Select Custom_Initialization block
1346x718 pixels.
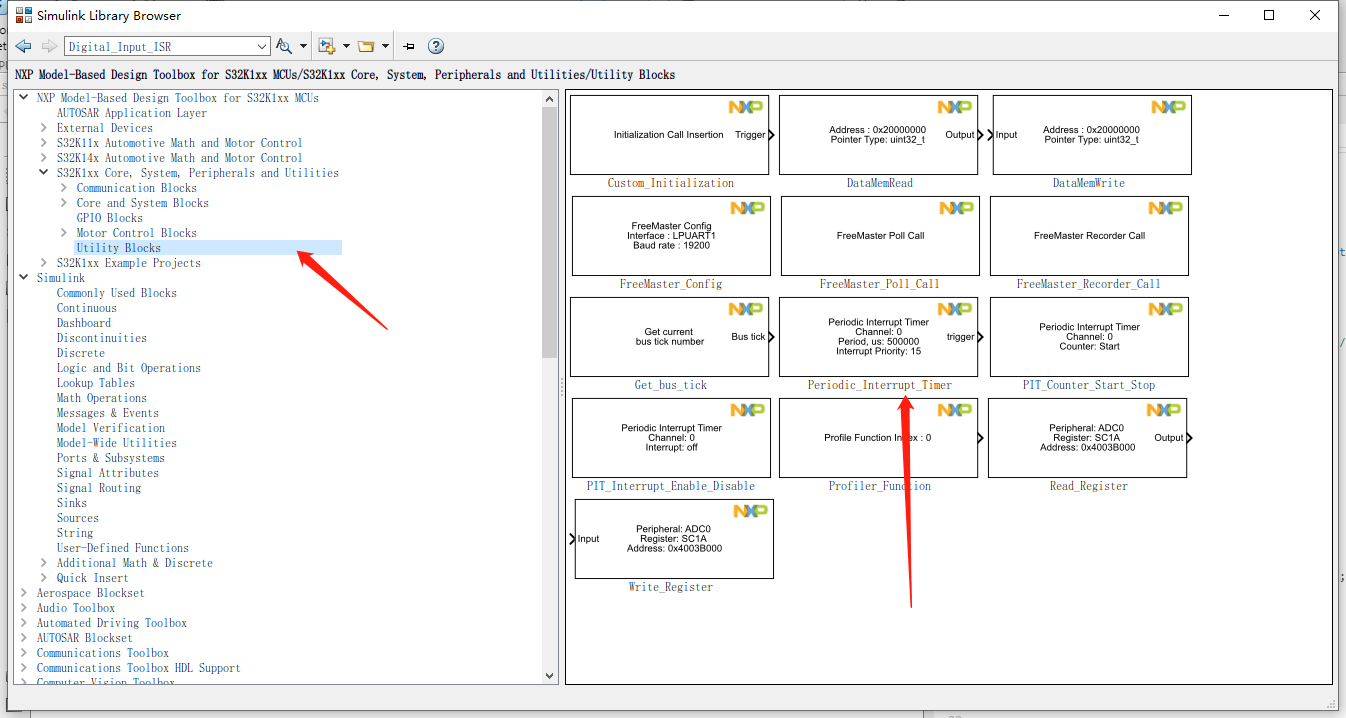[x=670, y=135]
